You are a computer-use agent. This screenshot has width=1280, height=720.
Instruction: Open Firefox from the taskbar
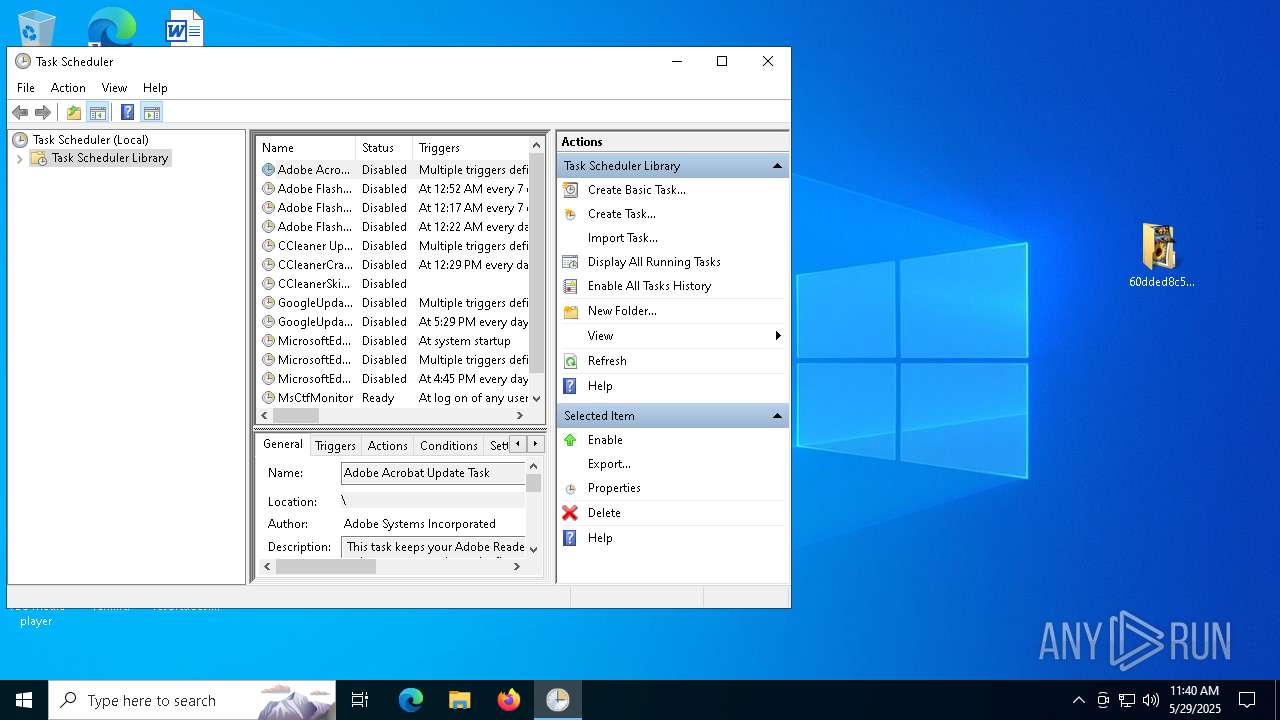click(x=509, y=700)
